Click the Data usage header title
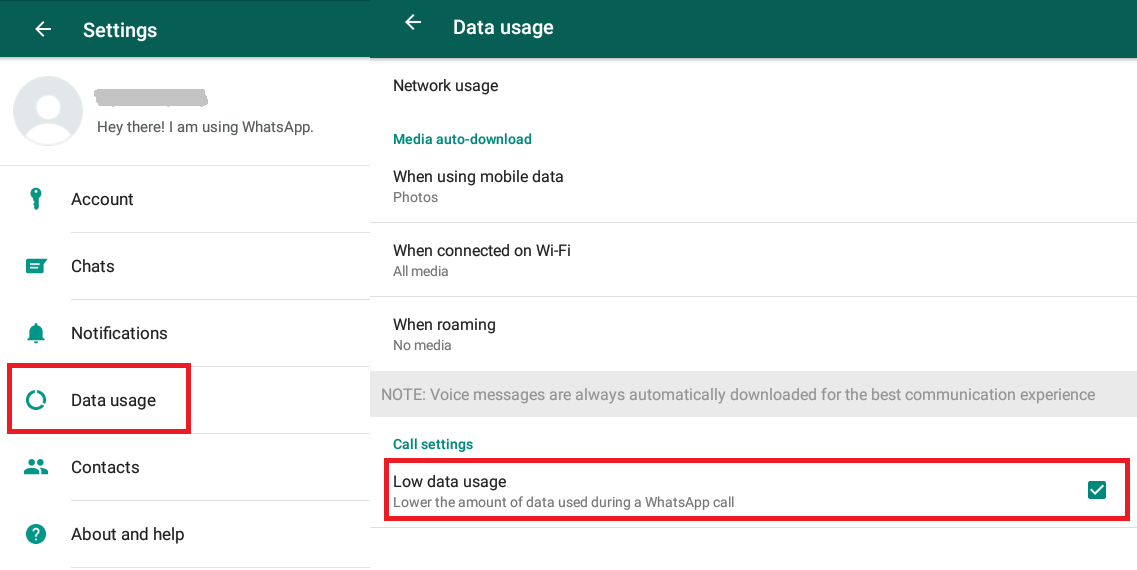Image resolution: width=1137 pixels, height=570 pixels. coord(503,28)
